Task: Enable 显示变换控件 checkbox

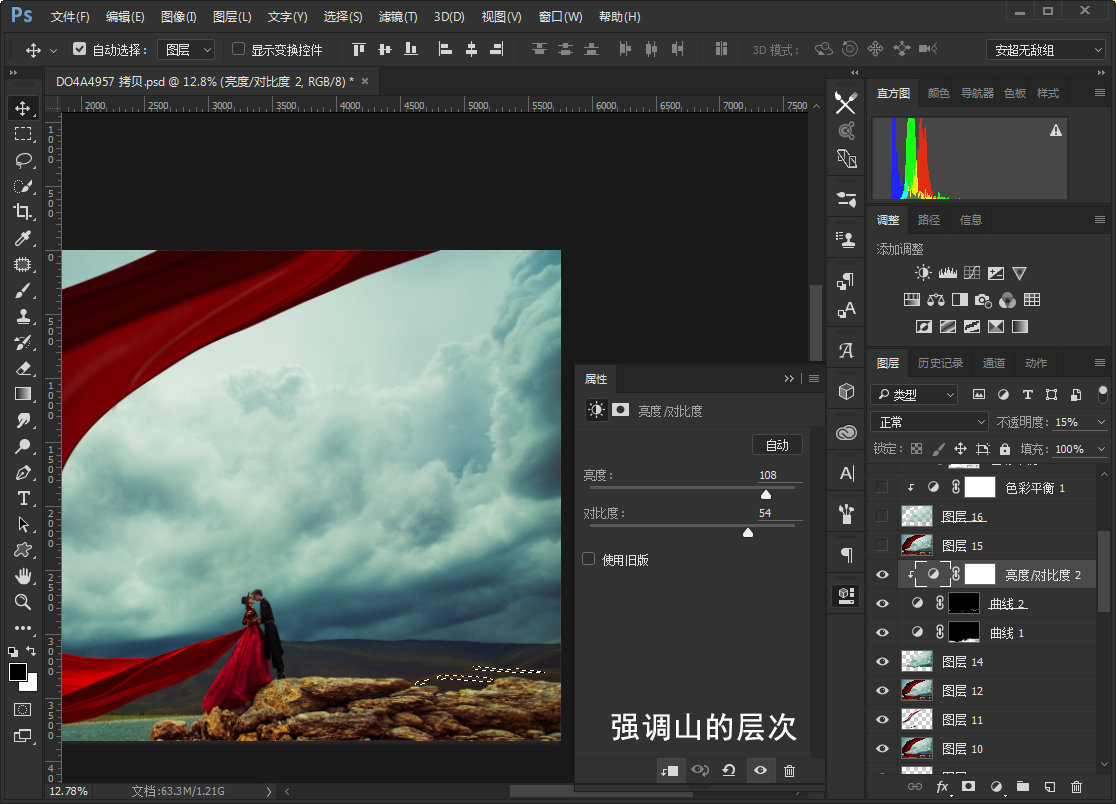Action: coord(238,49)
